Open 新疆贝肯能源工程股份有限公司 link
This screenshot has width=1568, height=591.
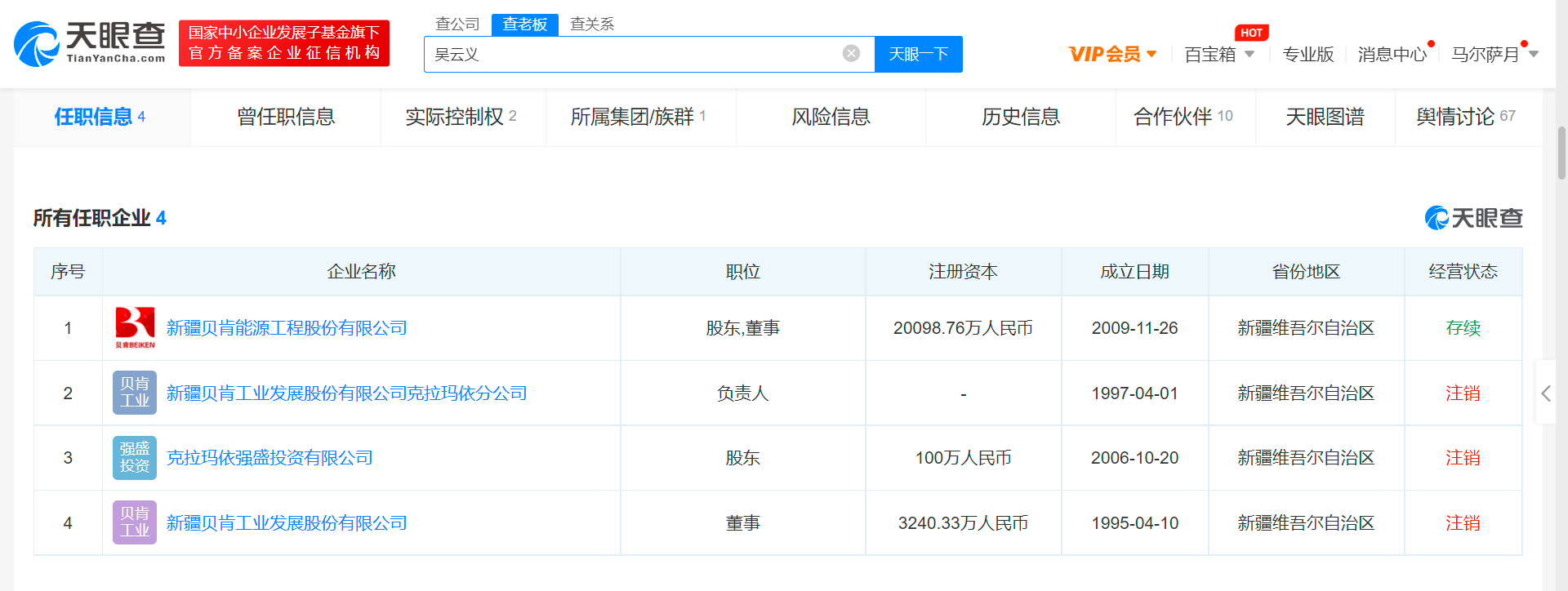click(x=287, y=328)
